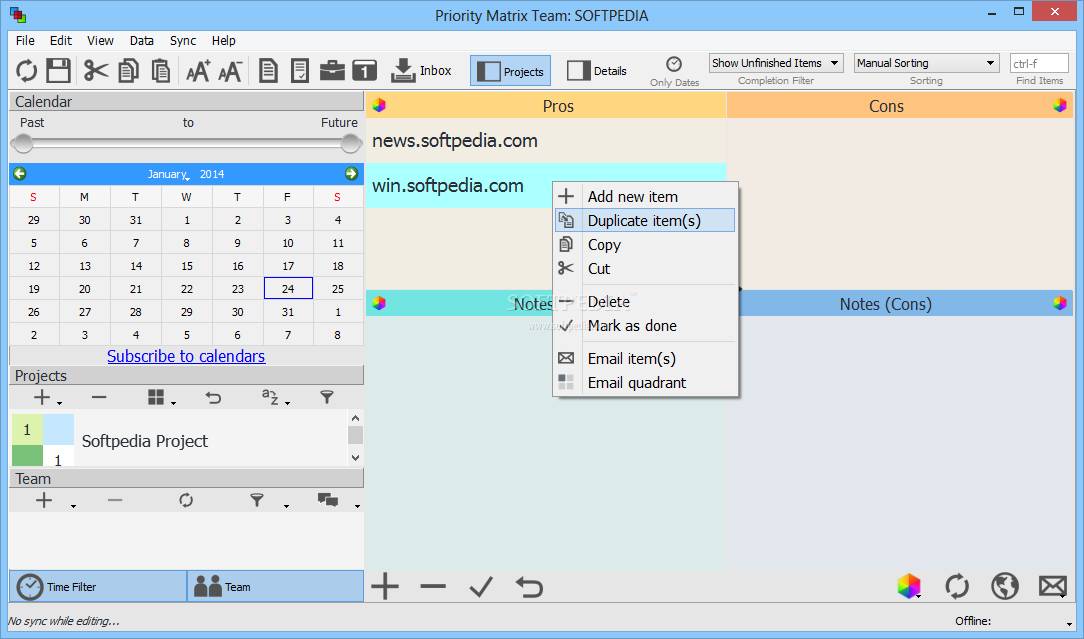Open the View menu
Viewport: 1084px width, 639px height.
tap(100, 41)
